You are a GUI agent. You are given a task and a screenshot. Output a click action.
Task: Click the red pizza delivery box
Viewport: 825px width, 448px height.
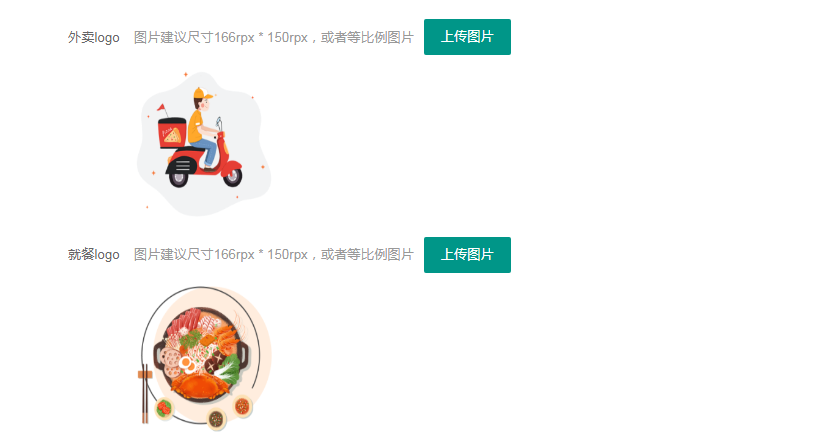coord(172,133)
